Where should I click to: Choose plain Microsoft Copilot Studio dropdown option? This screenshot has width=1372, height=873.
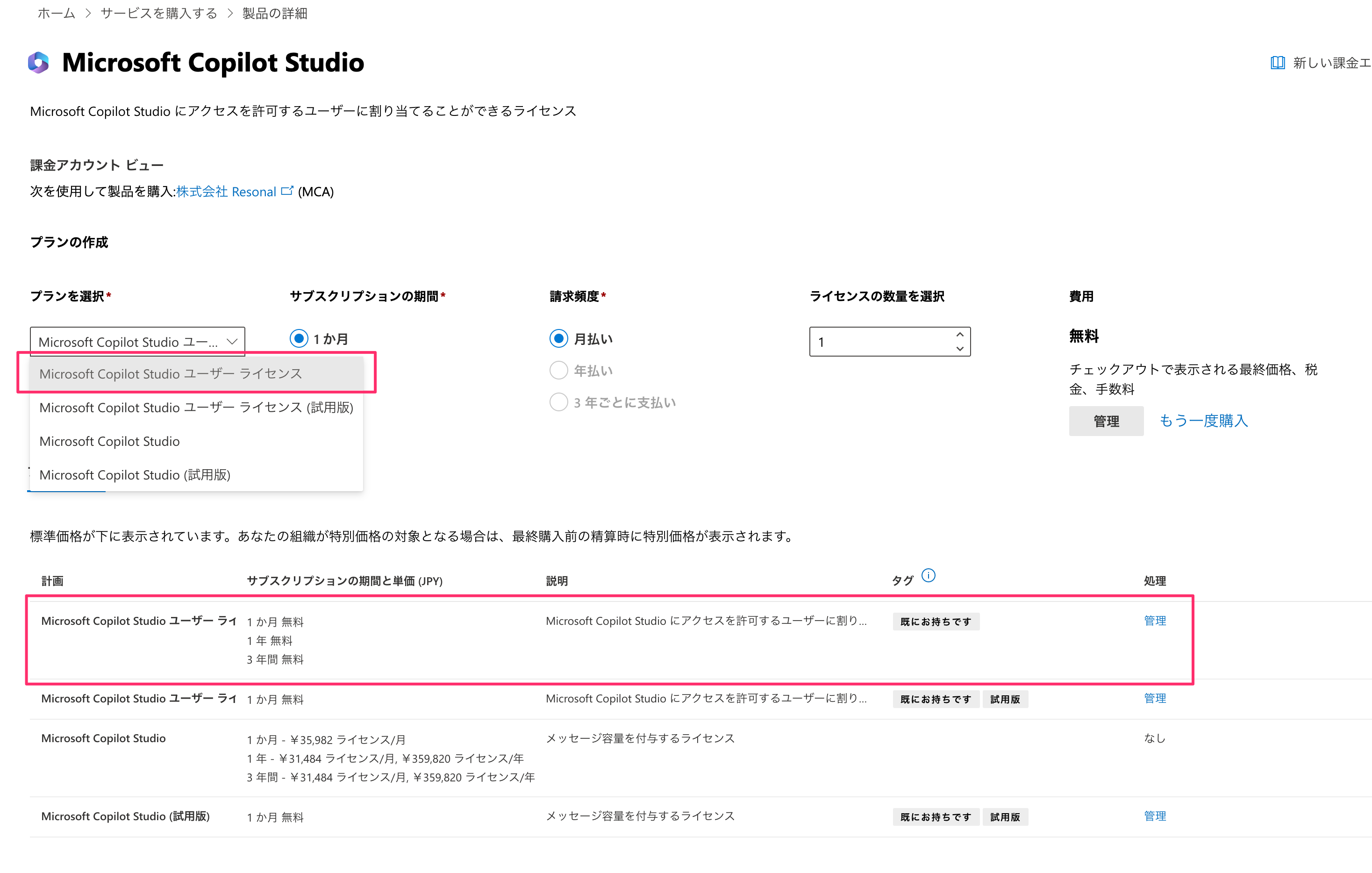(x=109, y=441)
